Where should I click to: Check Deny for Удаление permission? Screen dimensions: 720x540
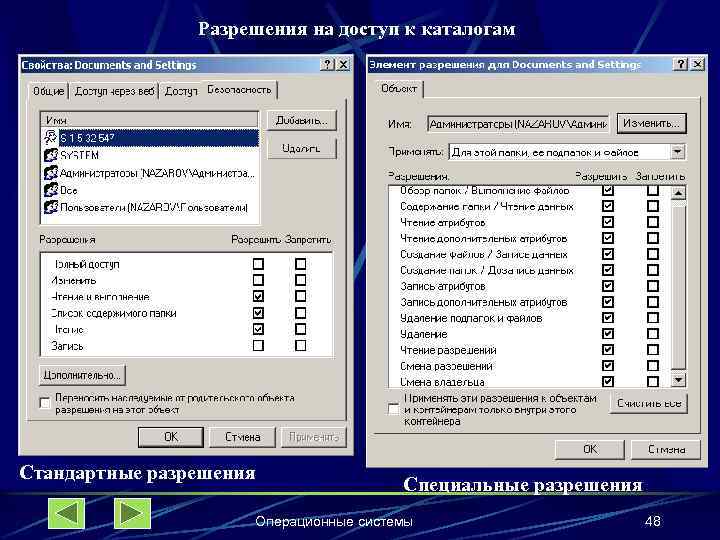652,334
